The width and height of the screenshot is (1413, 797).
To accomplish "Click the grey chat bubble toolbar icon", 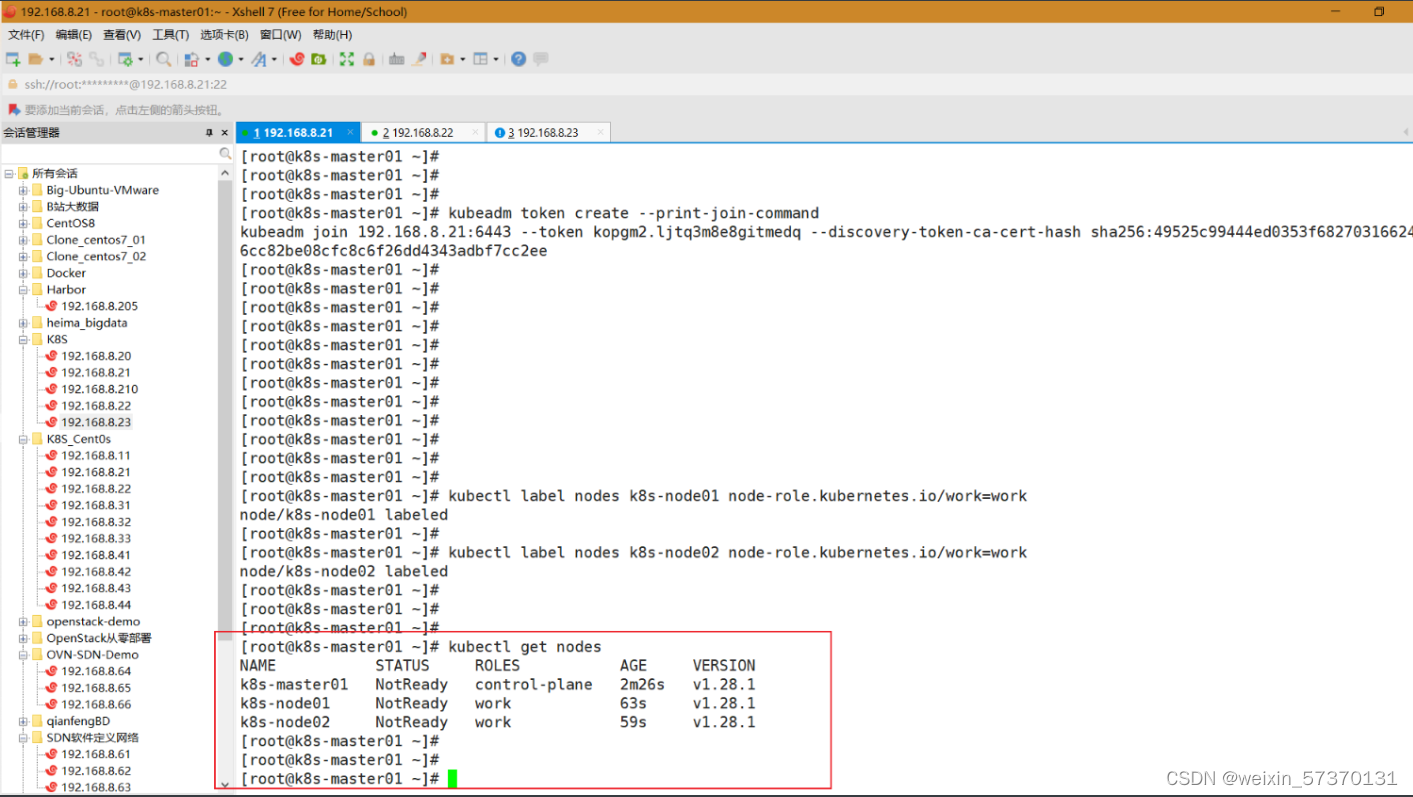I will (x=540, y=59).
